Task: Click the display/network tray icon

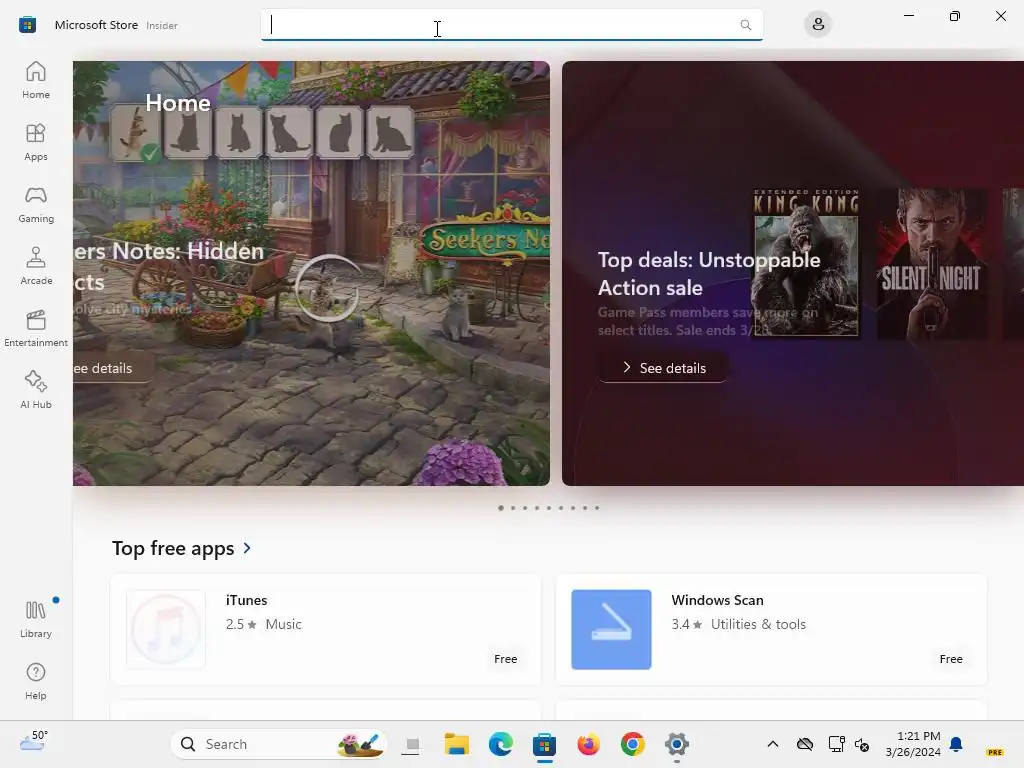Action: [837, 744]
